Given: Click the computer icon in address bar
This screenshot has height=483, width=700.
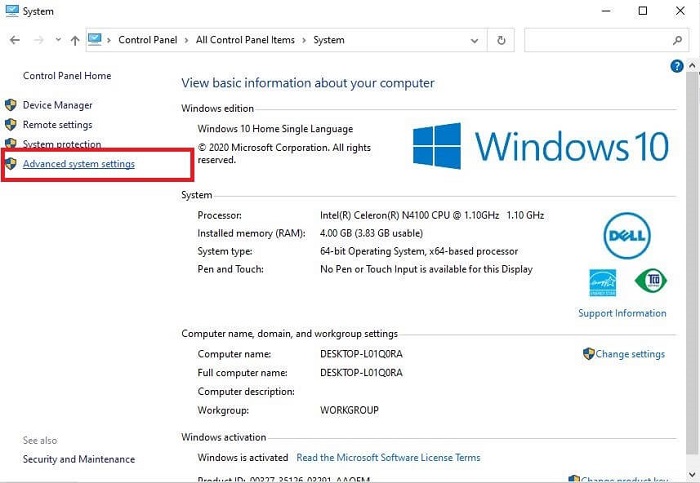Looking at the screenshot, I should pos(95,40).
